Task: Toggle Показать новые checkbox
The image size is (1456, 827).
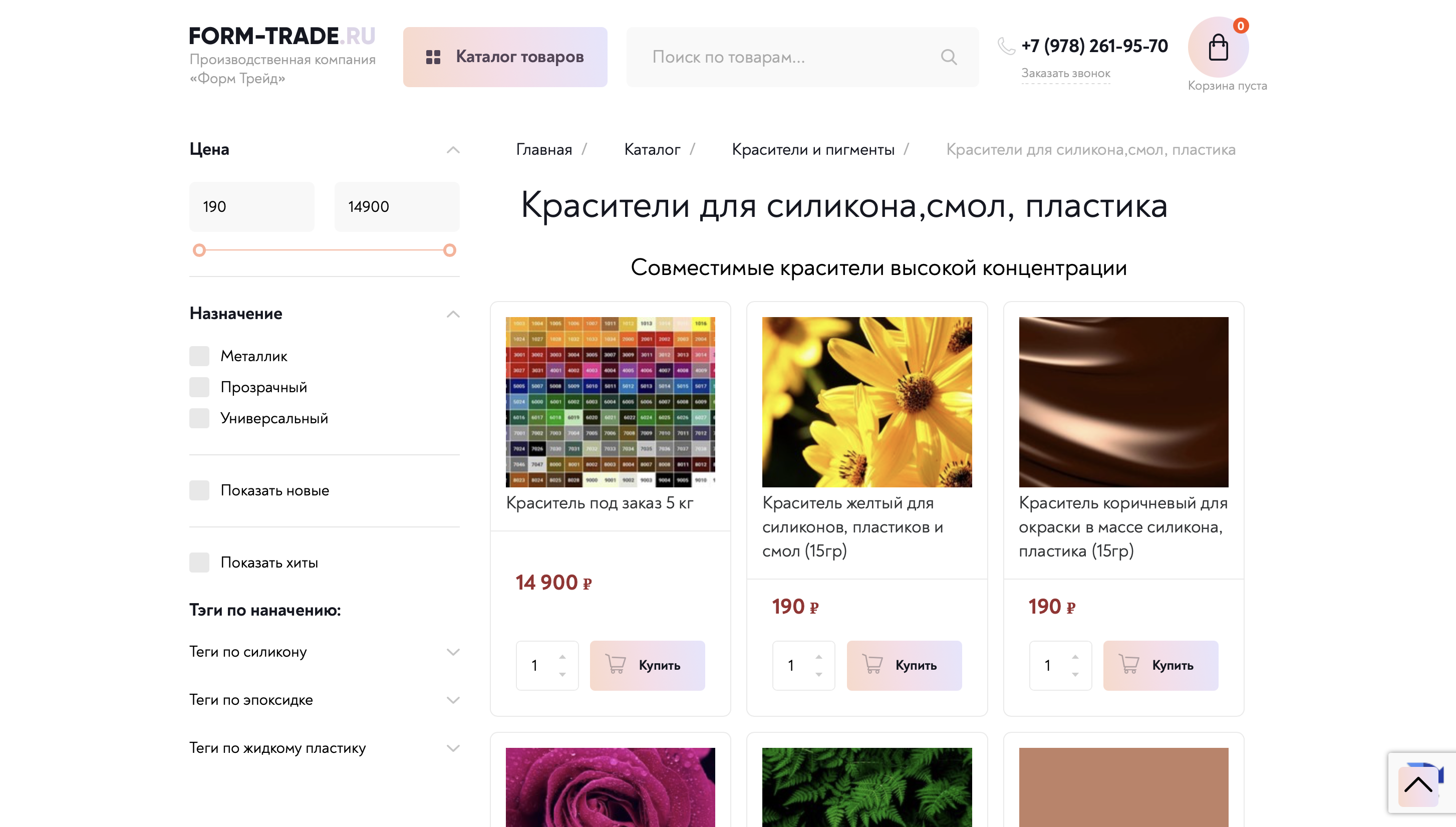Action: pos(199,491)
